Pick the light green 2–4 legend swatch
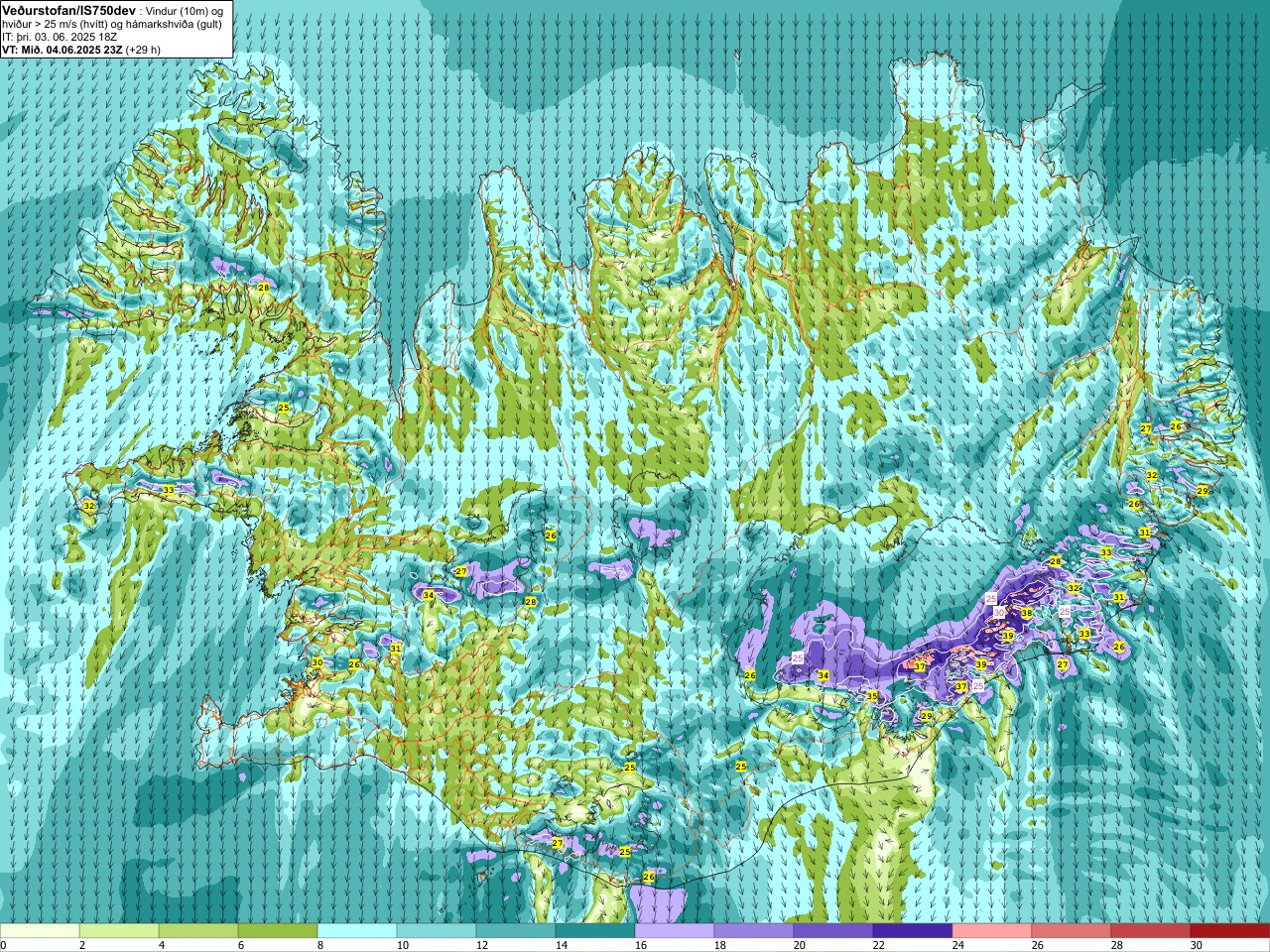 pyautogui.click(x=119, y=931)
